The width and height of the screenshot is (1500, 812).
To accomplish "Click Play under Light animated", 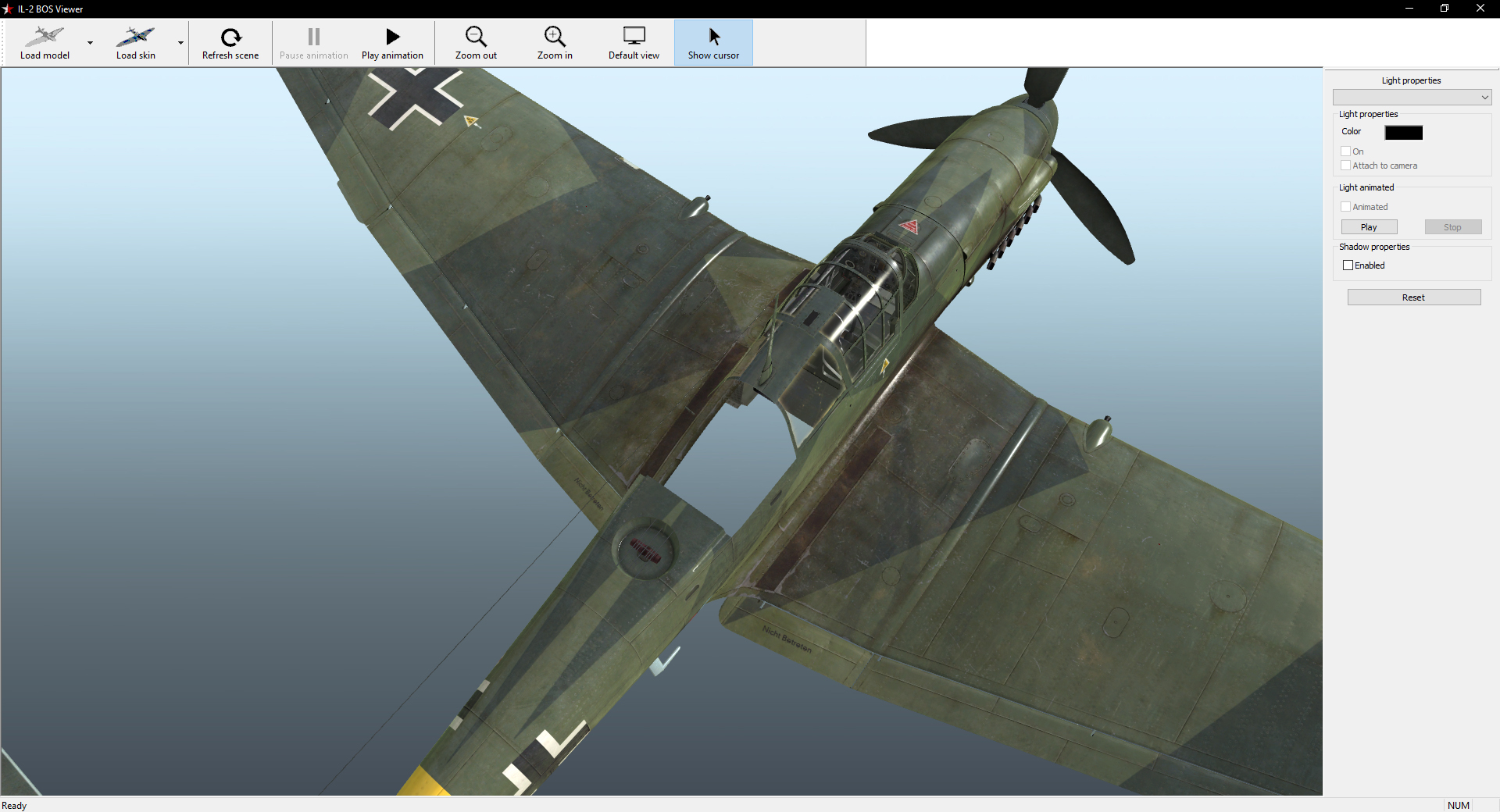I will (x=1369, y=227).
